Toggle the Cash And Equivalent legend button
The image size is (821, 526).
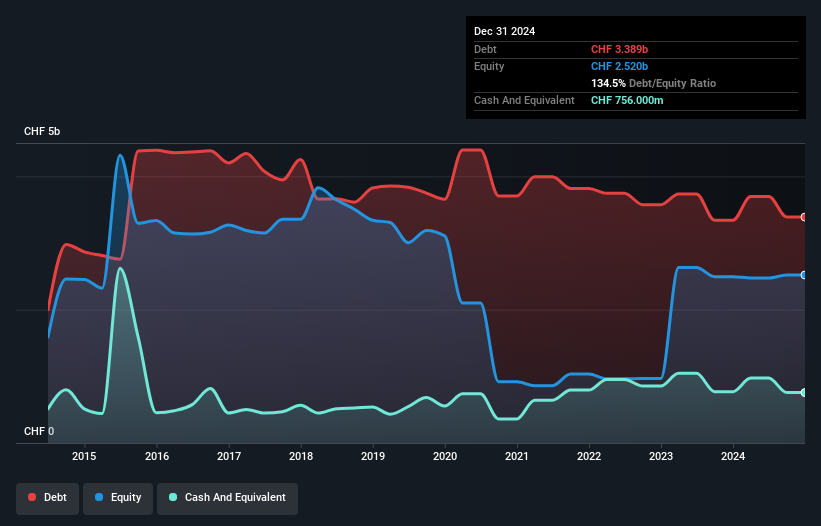click(227, 498)
